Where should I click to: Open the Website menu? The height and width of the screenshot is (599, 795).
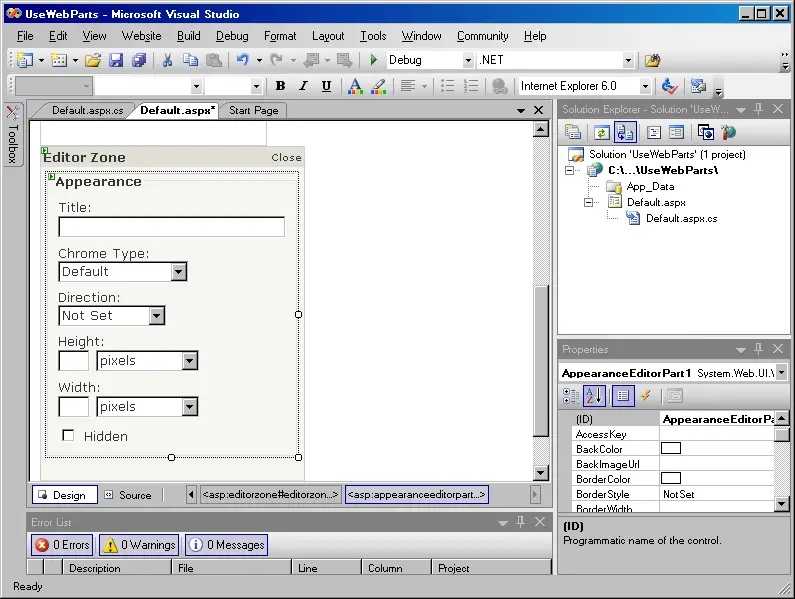coord(141,36)
